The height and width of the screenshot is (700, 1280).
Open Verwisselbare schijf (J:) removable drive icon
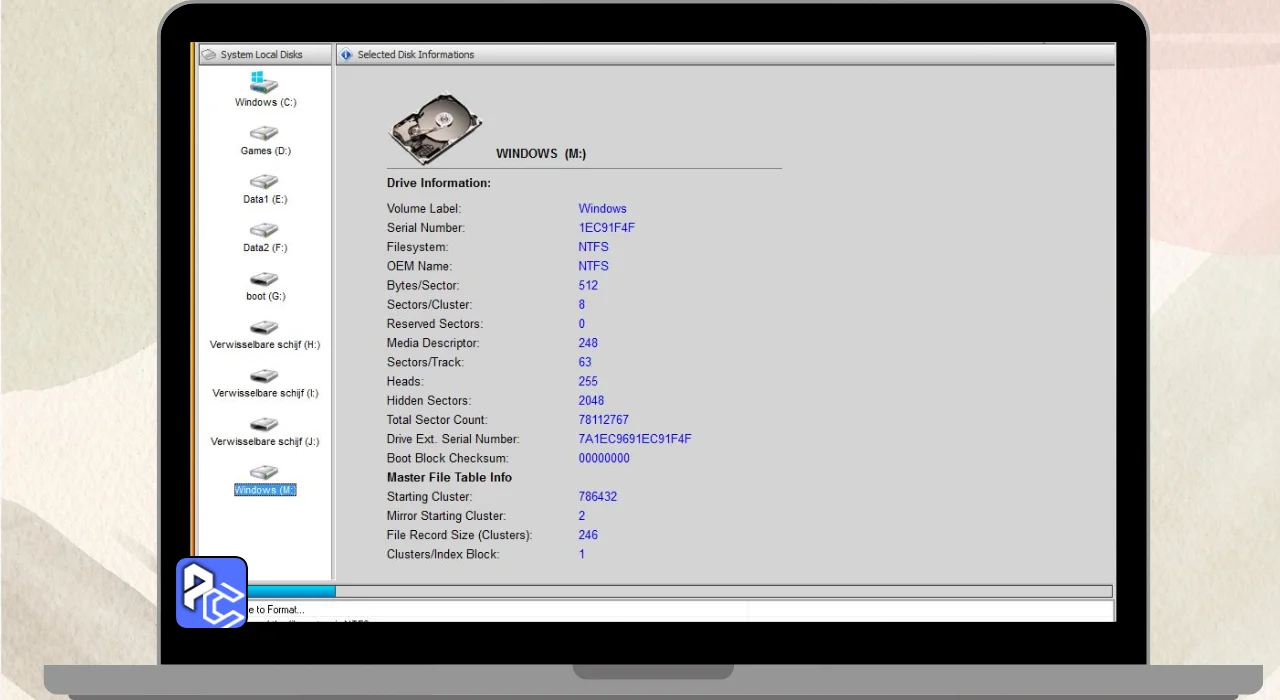[264, 424]
